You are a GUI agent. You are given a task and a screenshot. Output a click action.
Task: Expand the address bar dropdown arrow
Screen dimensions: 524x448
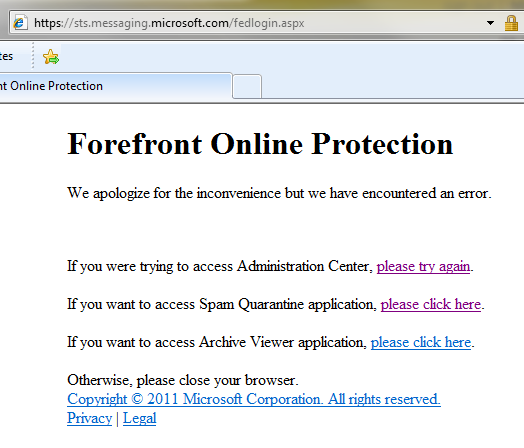point(490,23)
